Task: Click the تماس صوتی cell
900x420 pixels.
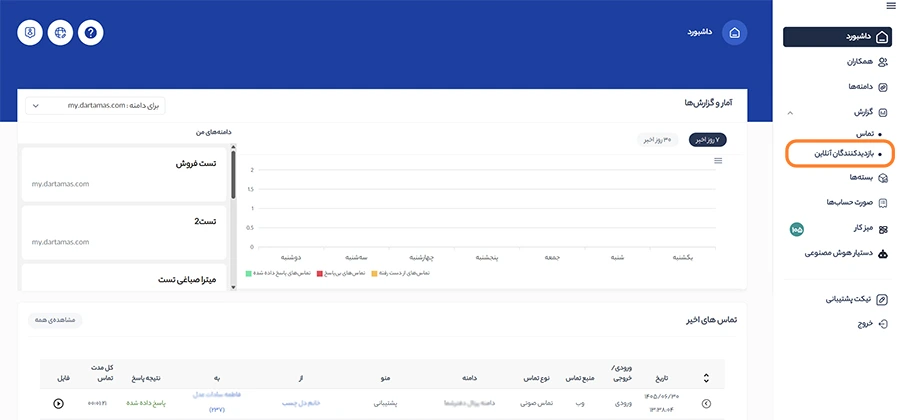Action: click(x=539, y=403)
